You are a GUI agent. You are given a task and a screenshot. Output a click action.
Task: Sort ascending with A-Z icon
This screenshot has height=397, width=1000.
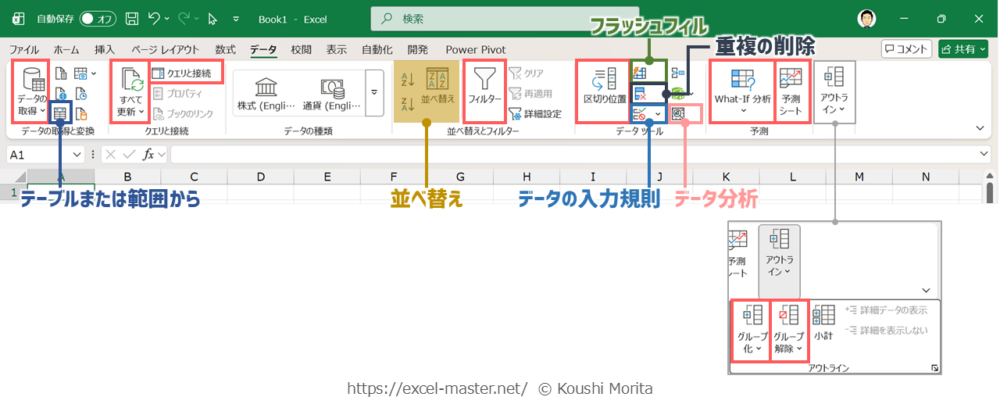tap(408, 80)
